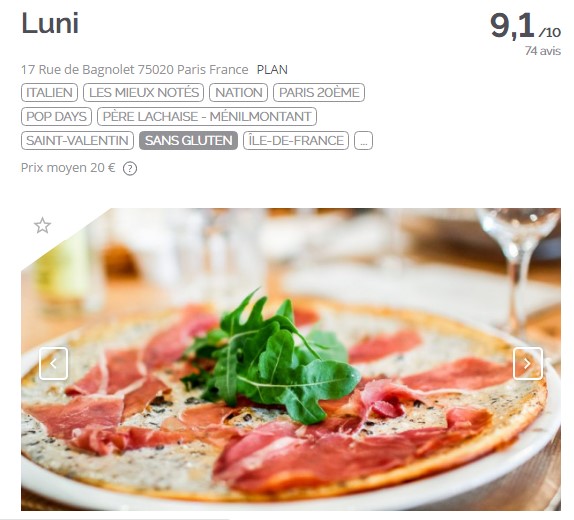Click the SAINT-VALENTIN tag
Screen dimensions: 574x520
(77, 141)
